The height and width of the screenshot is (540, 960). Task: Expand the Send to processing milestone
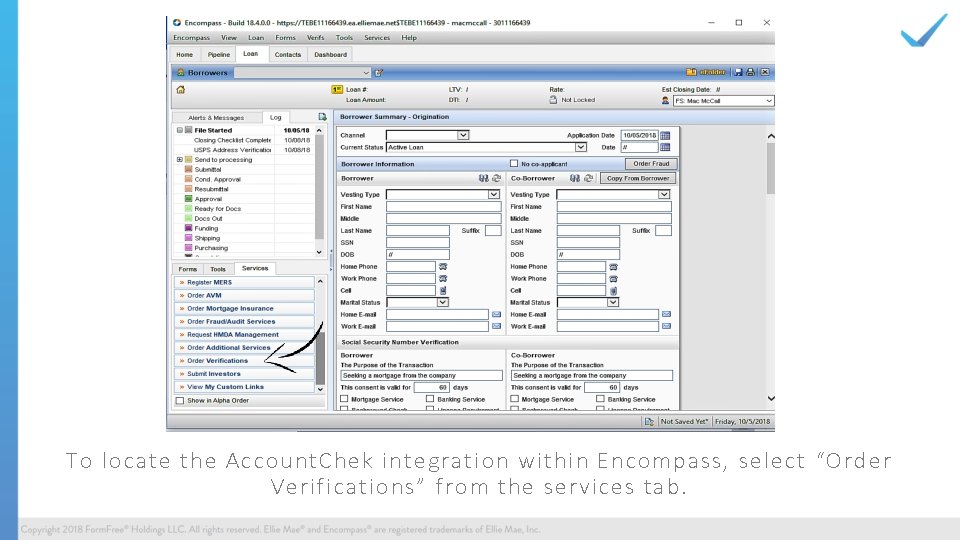click(180, 160)
